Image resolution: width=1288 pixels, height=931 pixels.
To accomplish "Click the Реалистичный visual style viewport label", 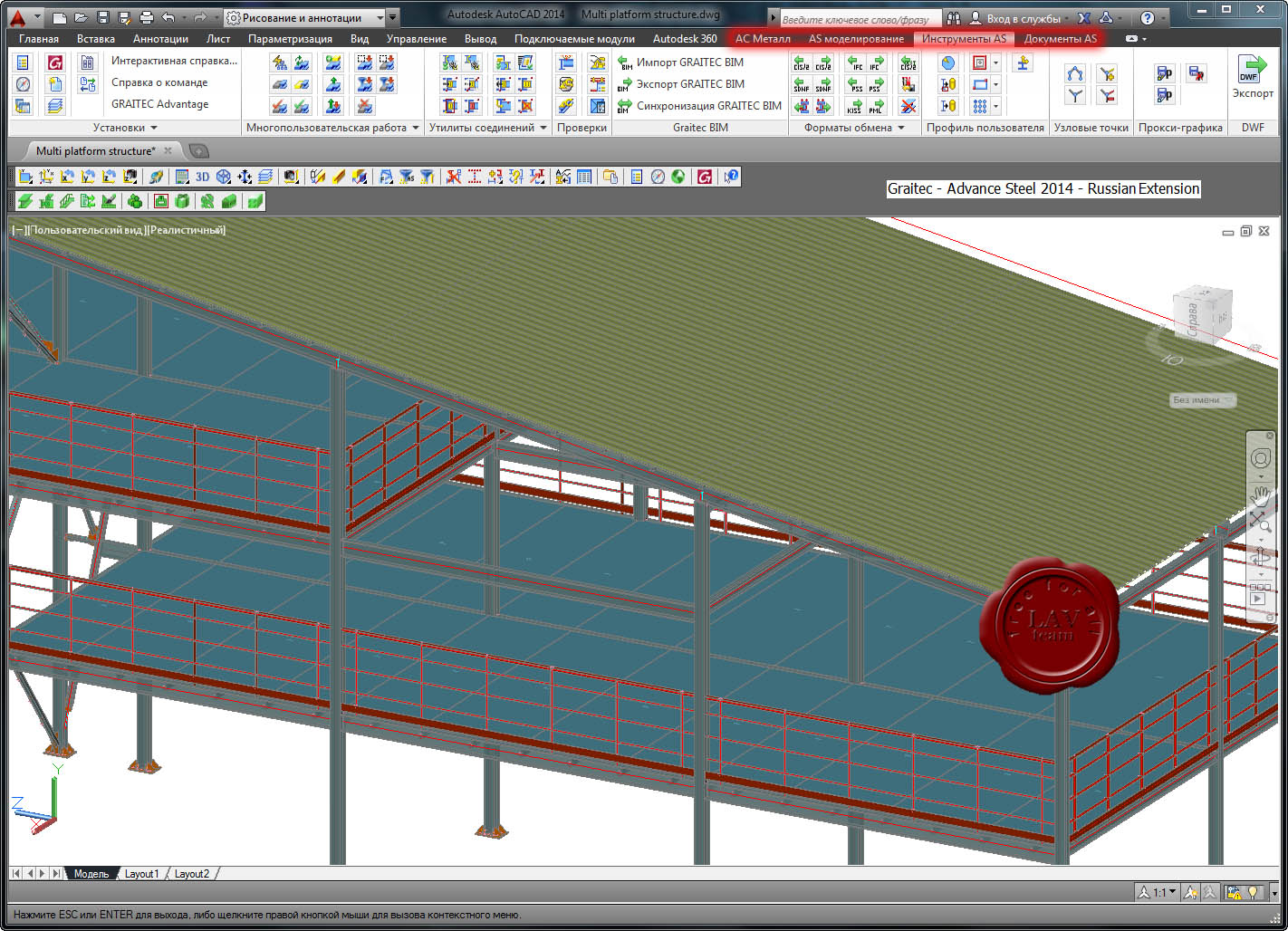I will click(x=187, y=230).
